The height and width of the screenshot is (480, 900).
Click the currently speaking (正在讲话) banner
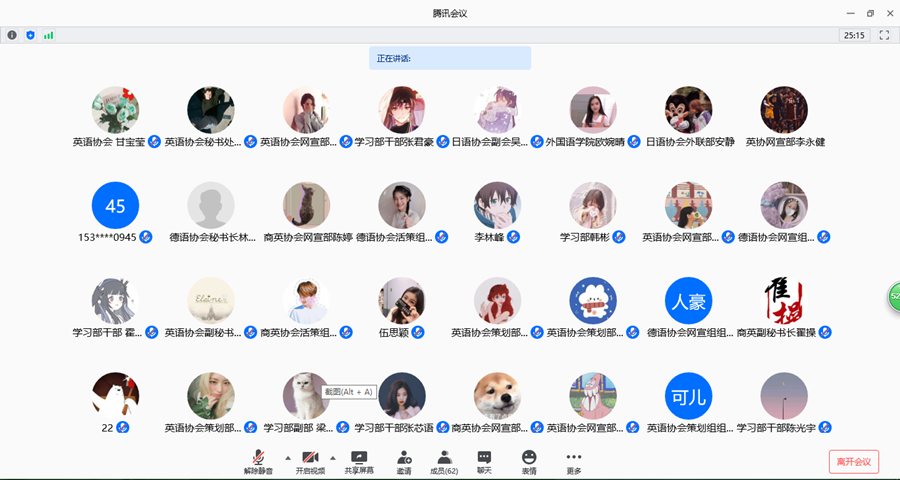450,58
